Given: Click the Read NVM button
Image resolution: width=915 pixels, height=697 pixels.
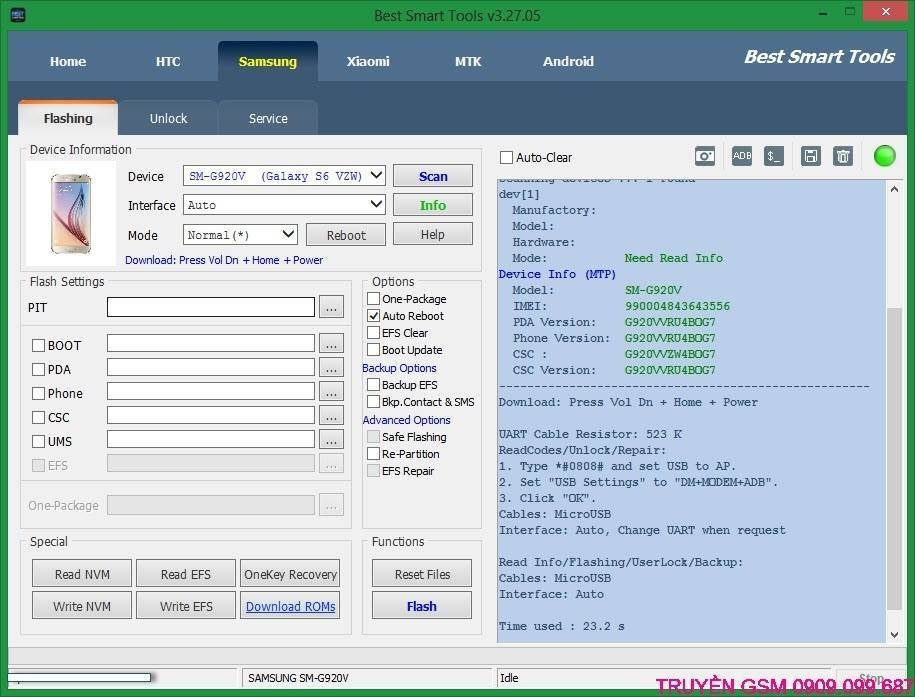Looking at the screenshot, I should (x=82, y=574).
